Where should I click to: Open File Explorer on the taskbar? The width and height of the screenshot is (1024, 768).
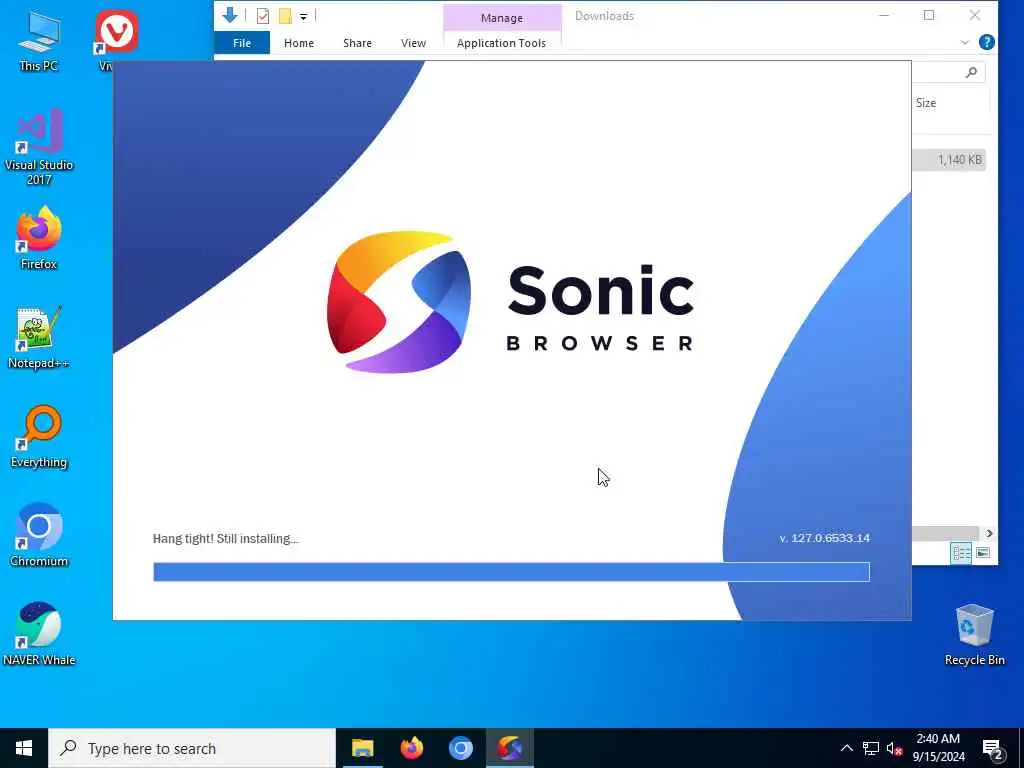(x=362, y=748)
